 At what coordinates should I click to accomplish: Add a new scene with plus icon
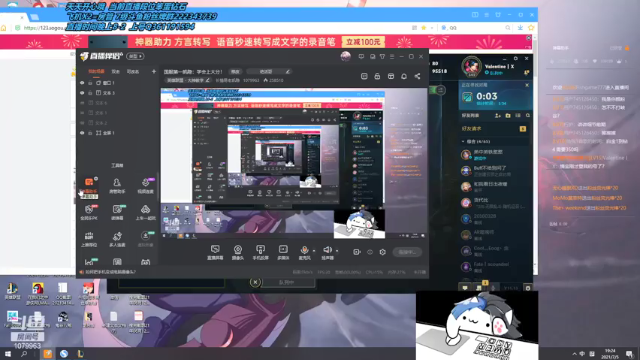point(153,71)
